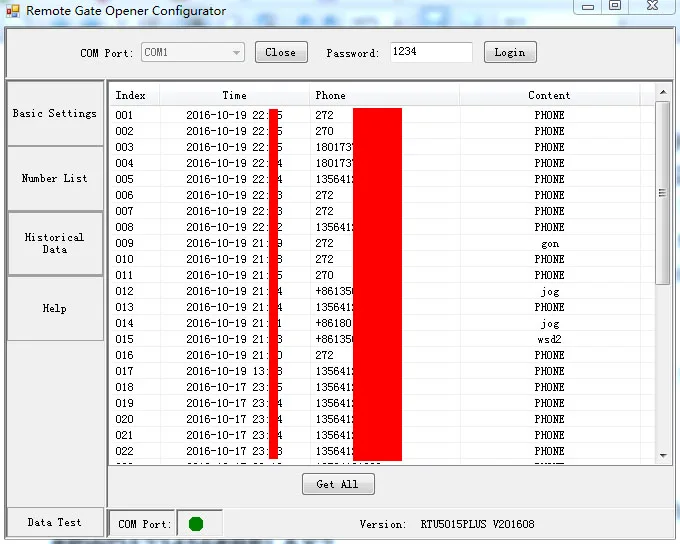Screen dimensions: 680x544
Task: Select row with index 003
Action: point(382,147)
